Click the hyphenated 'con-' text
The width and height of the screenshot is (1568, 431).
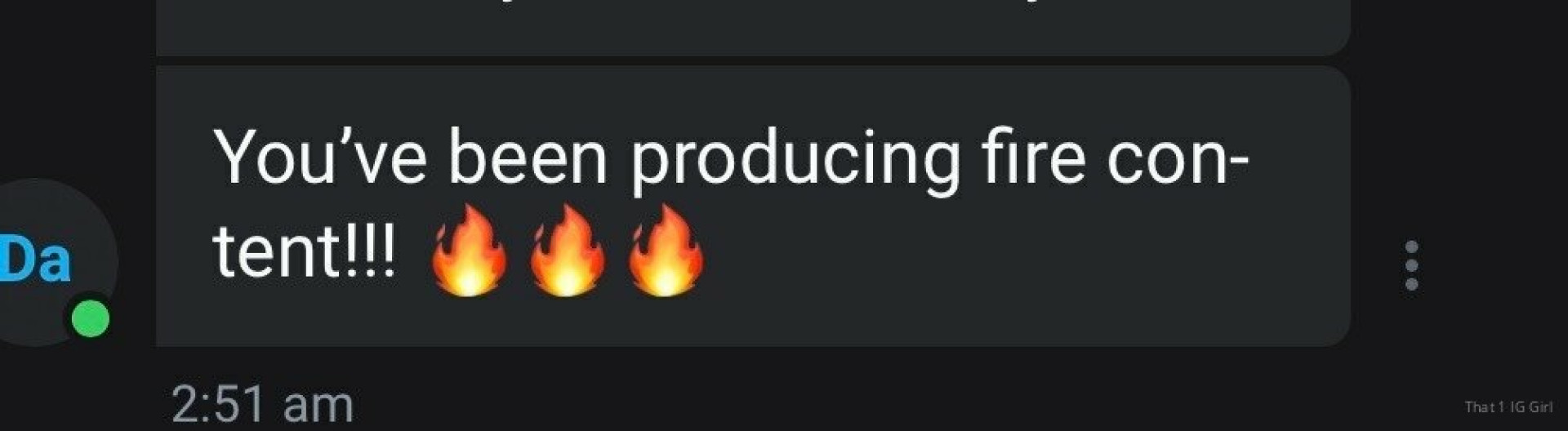point(1178,159)
